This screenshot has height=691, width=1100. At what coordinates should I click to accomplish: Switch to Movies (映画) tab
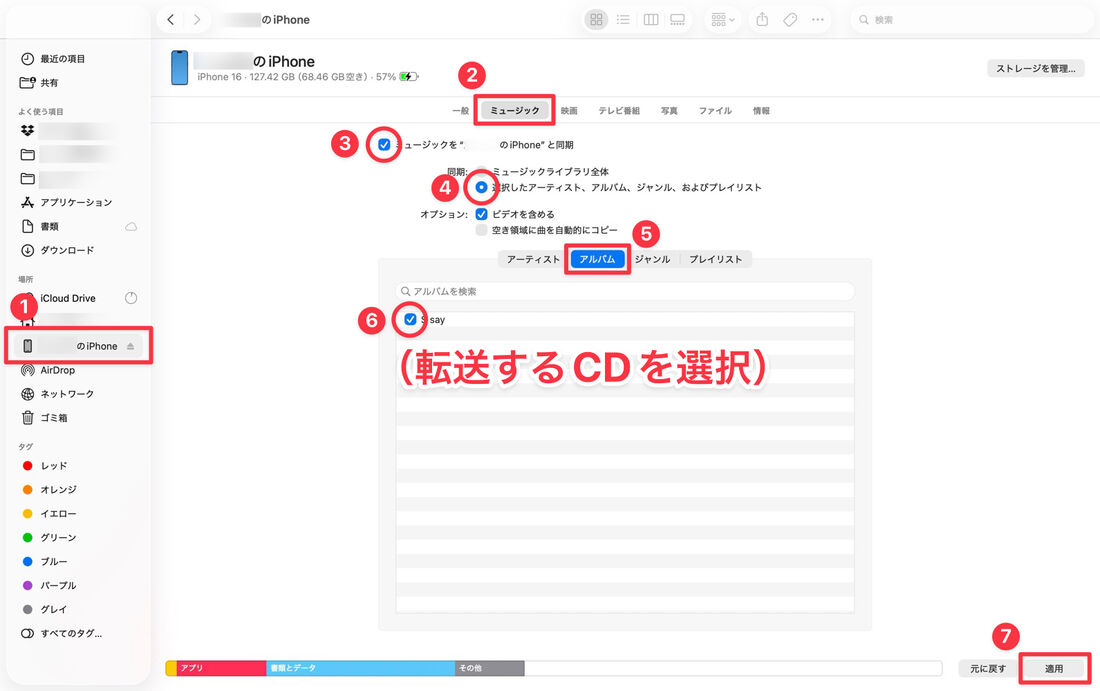[x=569, y=110]
